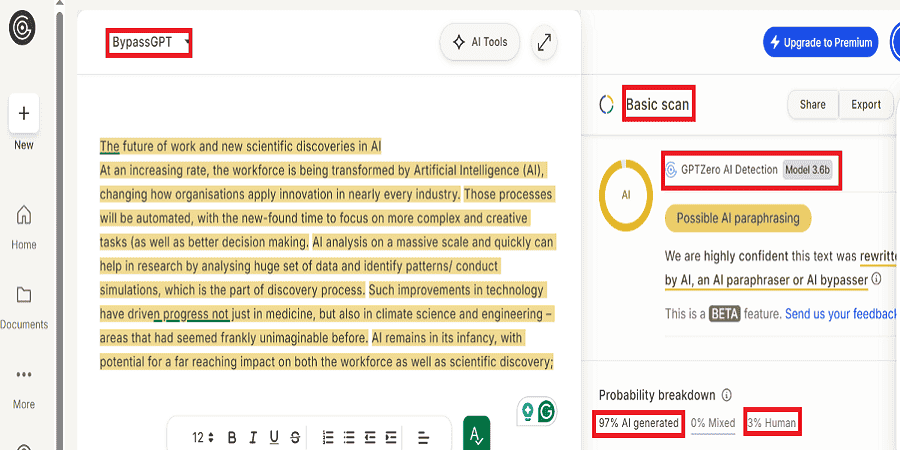Click sentence starting 'Those processes'
The width and height of the screenshot is (900, 450).
(x=508, y=193)
